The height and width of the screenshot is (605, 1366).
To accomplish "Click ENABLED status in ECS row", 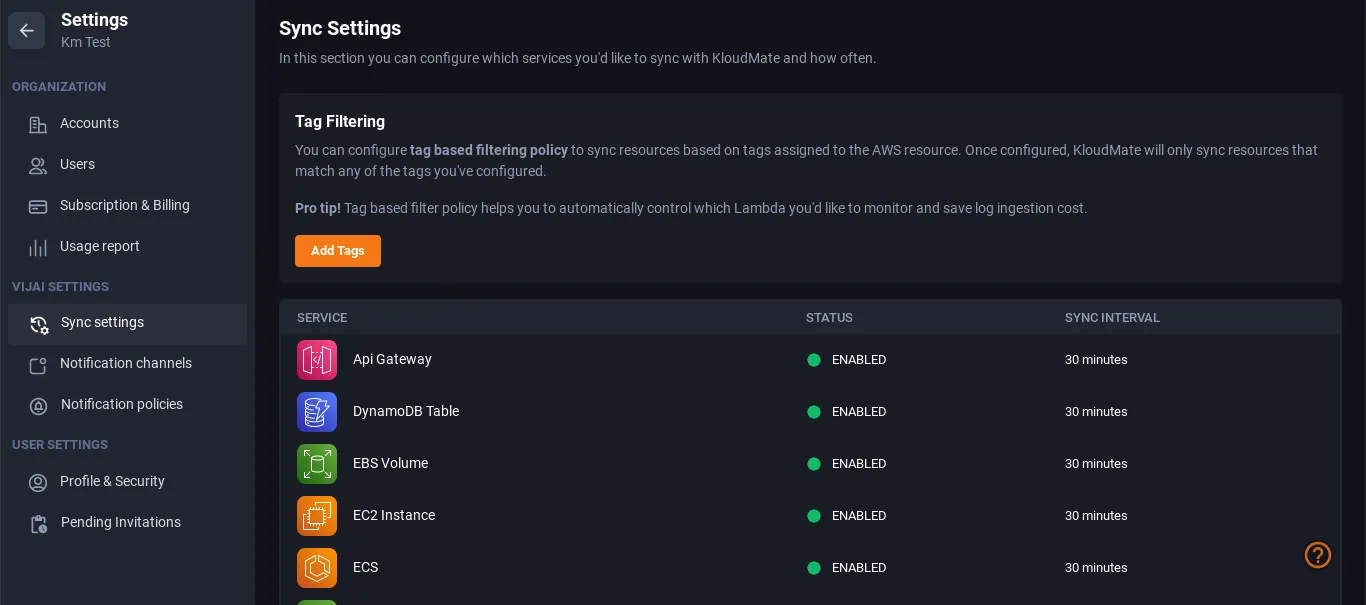I will coord(859,568).
